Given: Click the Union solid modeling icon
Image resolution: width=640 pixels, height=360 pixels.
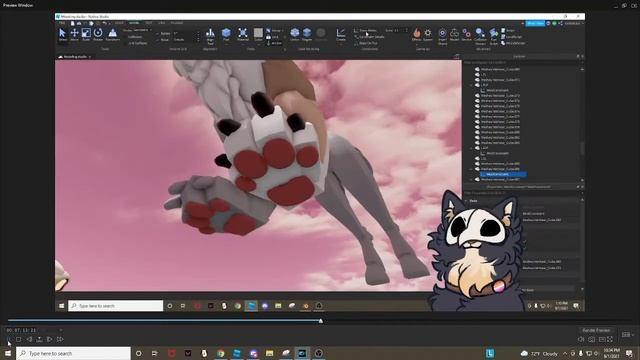Looking at the screenshot, I should tap(295, 34).
